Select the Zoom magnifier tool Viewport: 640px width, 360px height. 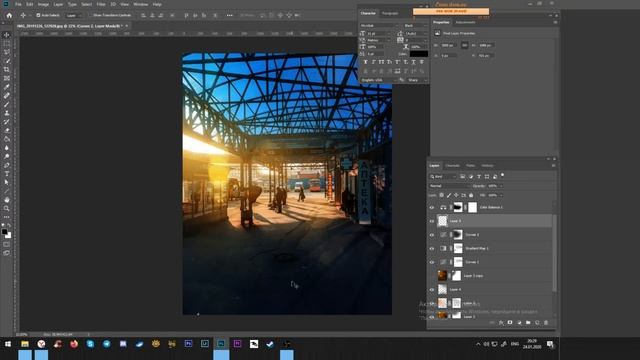[7, 208]
